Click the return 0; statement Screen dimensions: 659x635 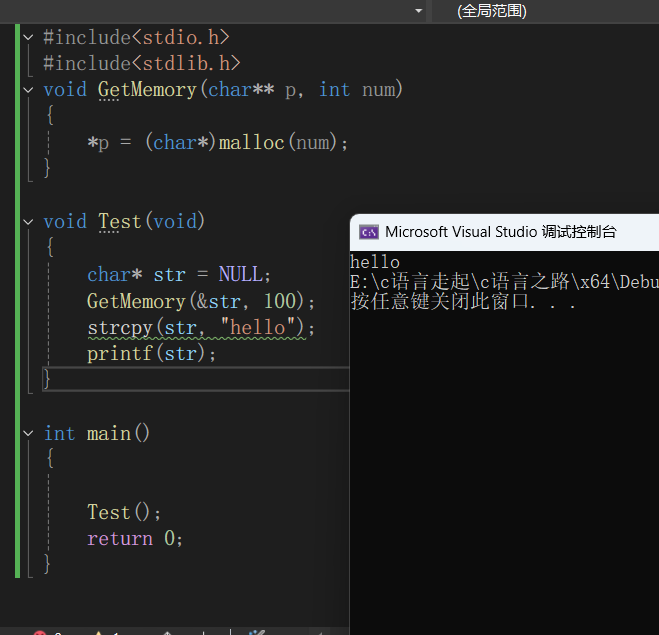pos(135,538)
